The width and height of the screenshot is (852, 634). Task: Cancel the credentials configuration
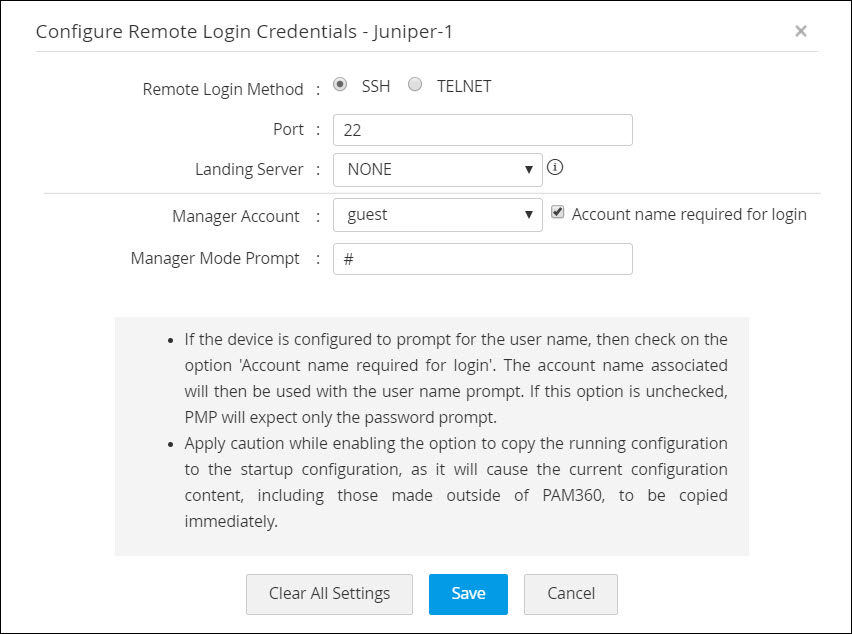point(571,593)
